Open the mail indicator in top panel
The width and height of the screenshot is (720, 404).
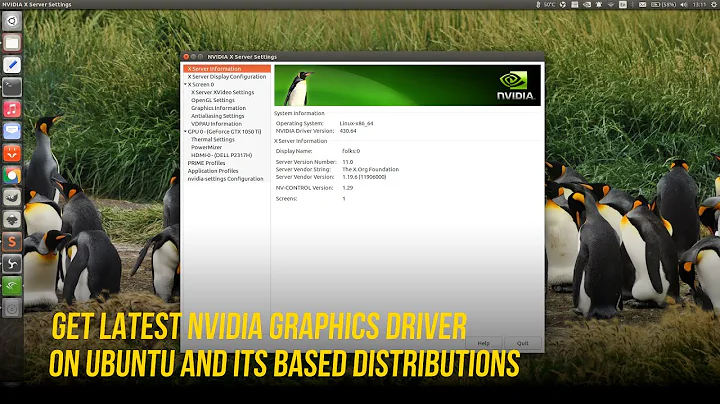642,5
